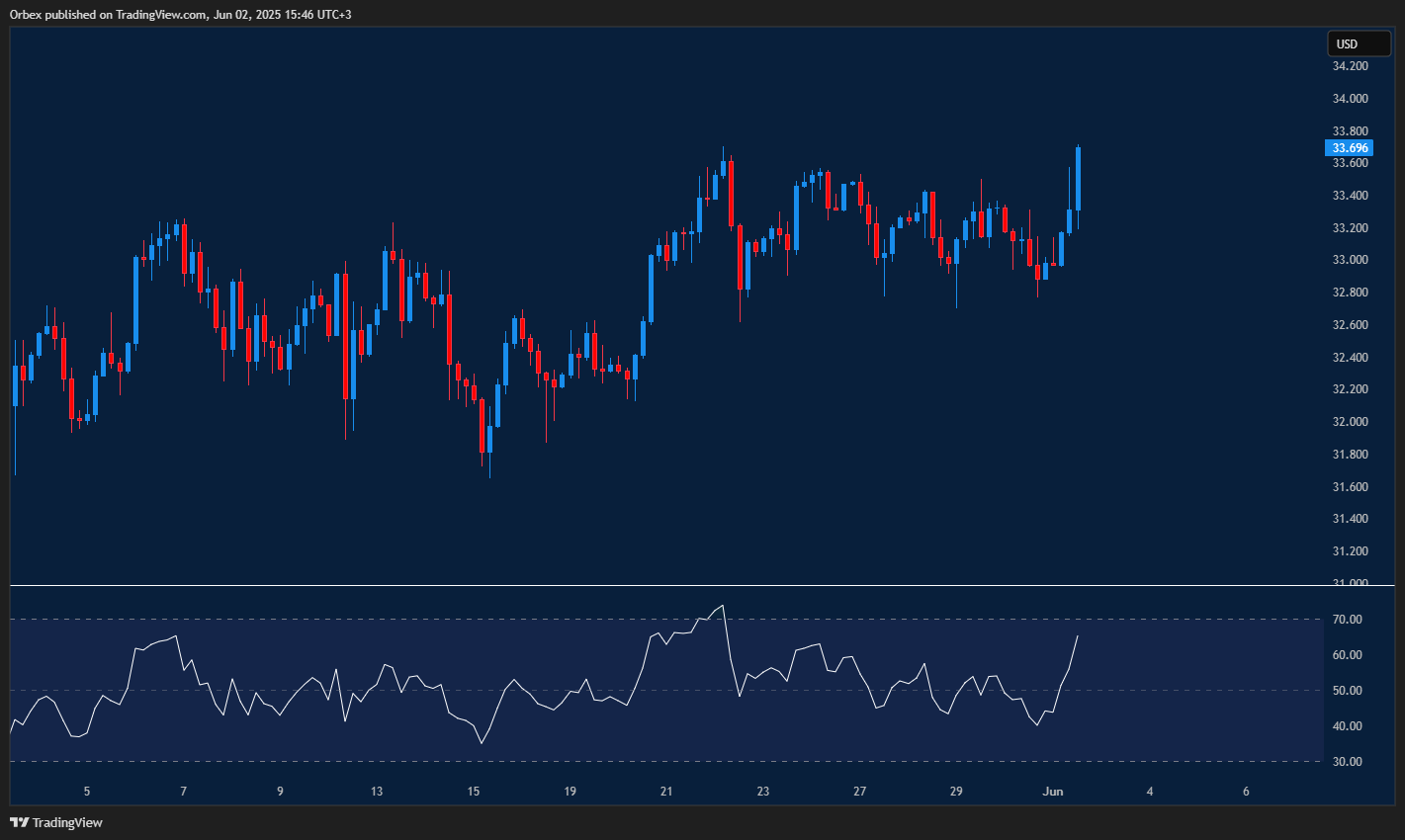Click the RSI 60.00 level label

1347,655
